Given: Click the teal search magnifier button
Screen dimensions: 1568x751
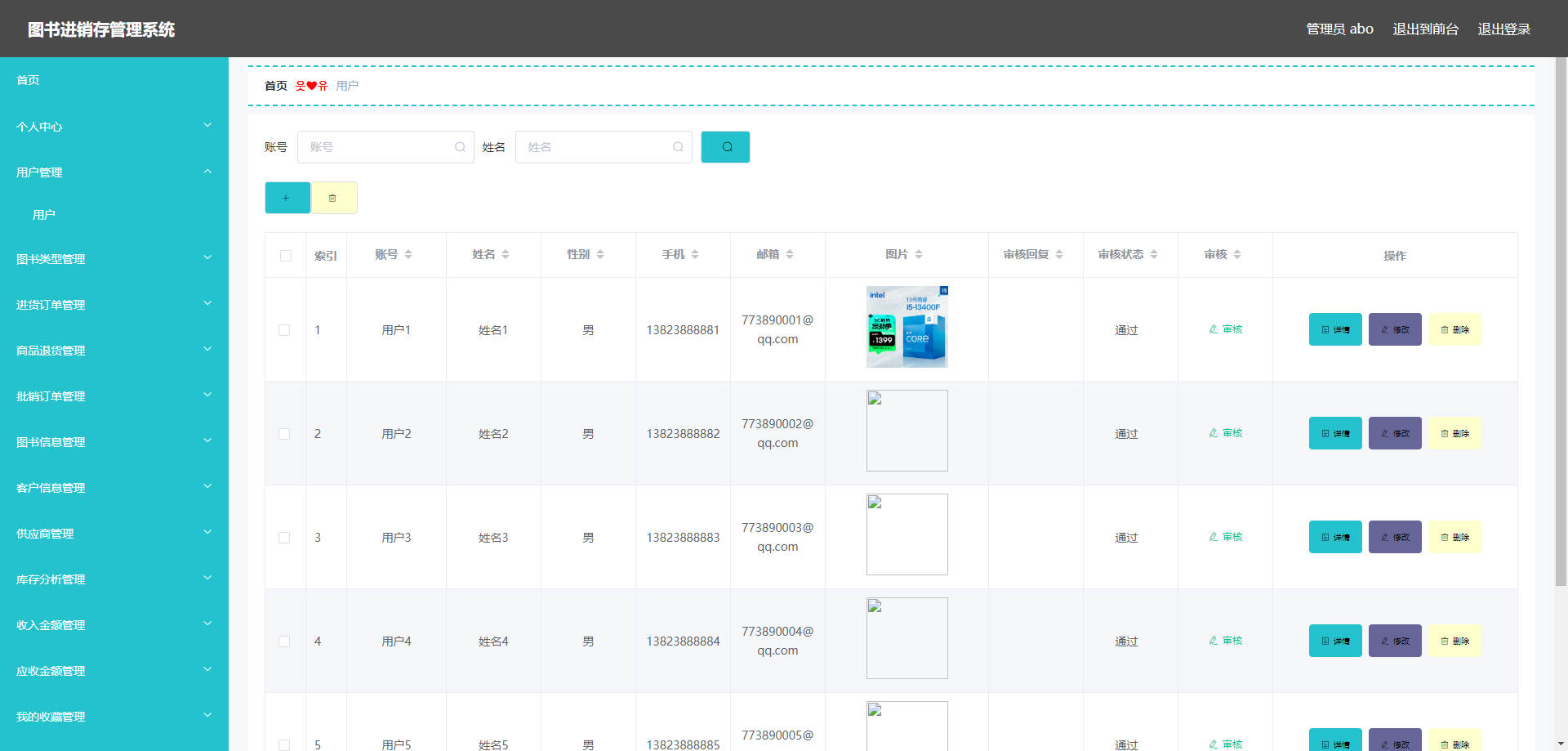Looking at the screenshot, I should tap(725, 147).
